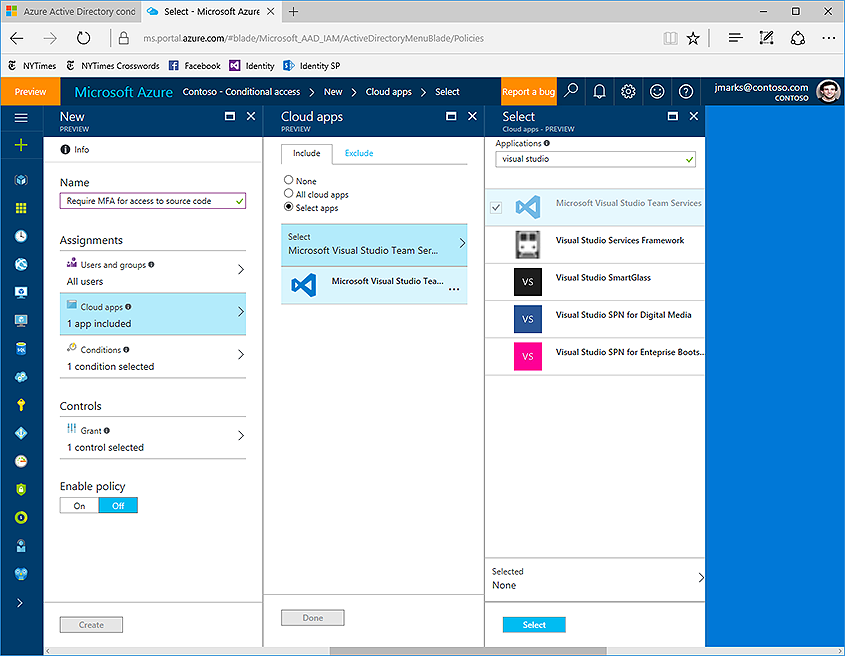Image resolution: width=845 pixels, height=656 pixels.
Task: Open the Make a Web Note icon
Action: point(766,38)
